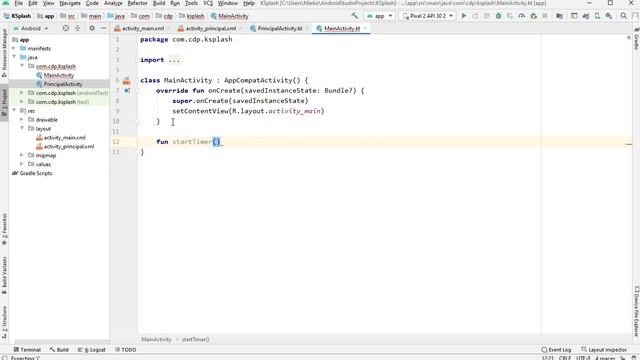Click the override gutter marker on line 7

pyautogui.click(x=127, y=91)
